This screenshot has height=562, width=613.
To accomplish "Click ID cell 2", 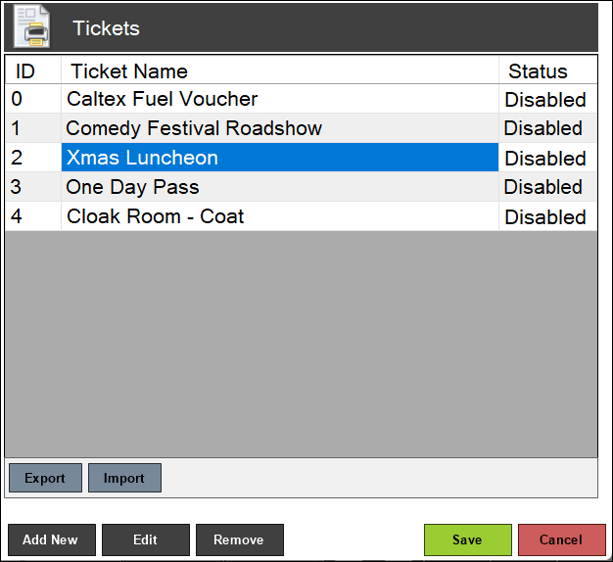I will click(33, 158).
